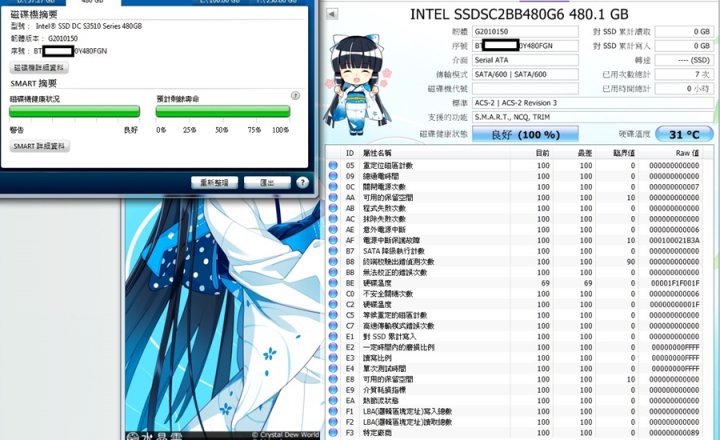Image resolution: width=720 pixels, height=440 pixels.
Task: Click the 良好 (100 %) health status button
Action: [525, 135]
